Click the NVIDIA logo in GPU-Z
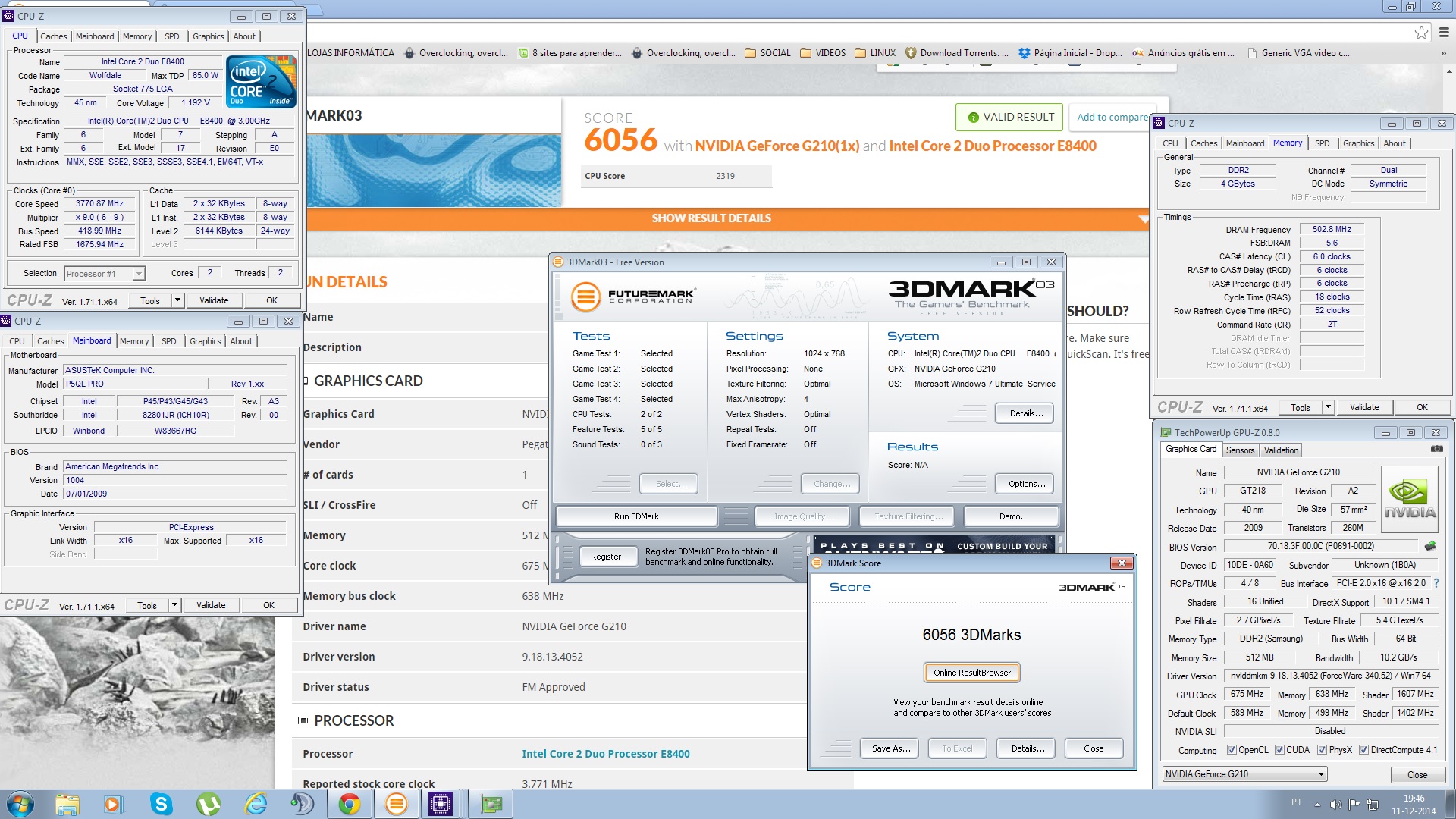1456x819 pixels. (x=1410, y=499)
